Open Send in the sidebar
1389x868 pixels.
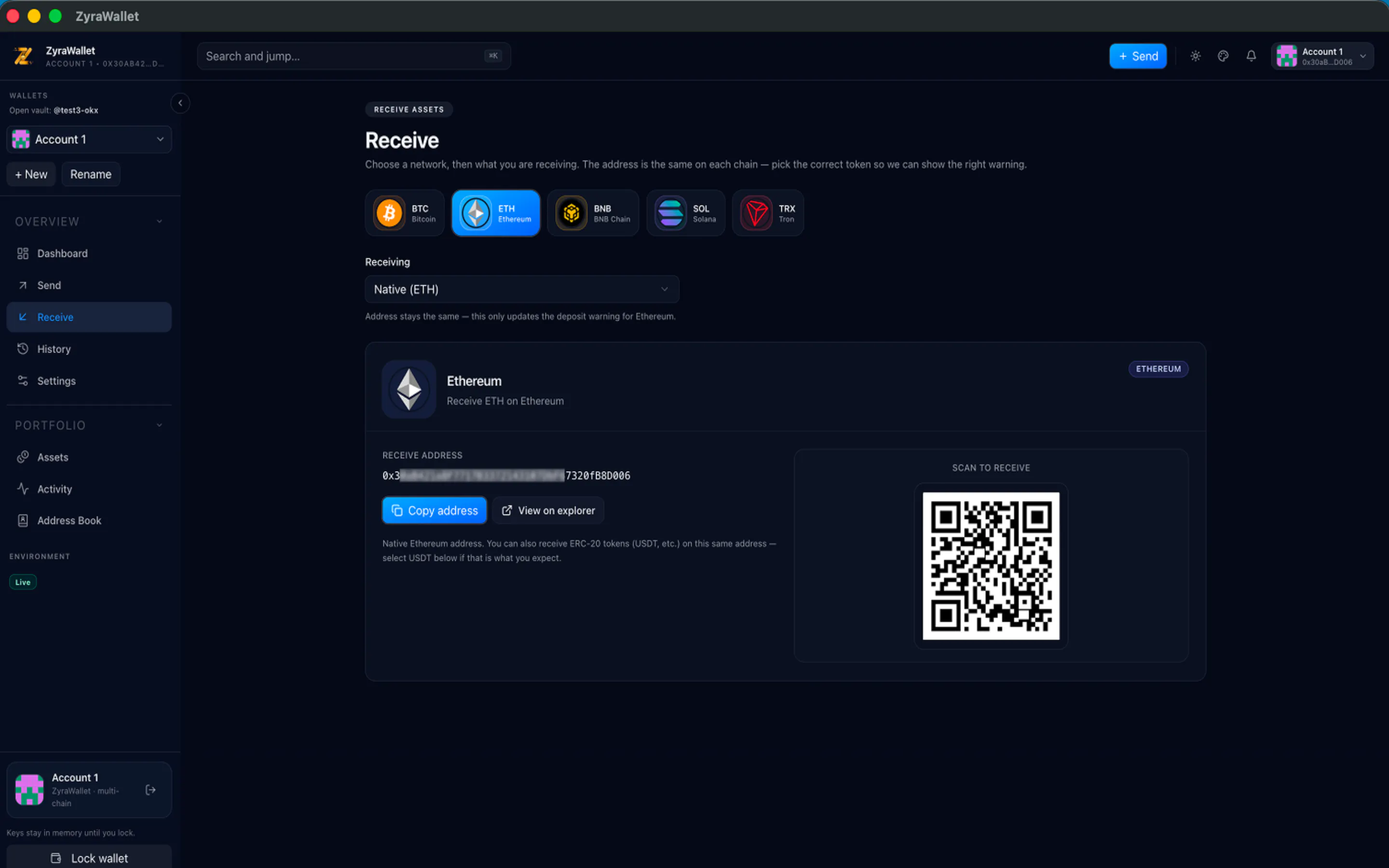click(89, 285)
